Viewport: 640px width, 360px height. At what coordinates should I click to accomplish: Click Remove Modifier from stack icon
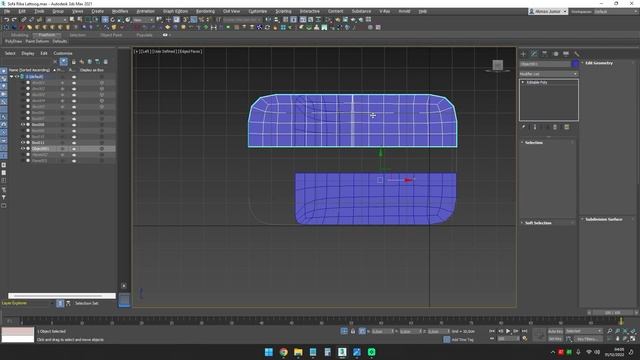pos(555,127)
